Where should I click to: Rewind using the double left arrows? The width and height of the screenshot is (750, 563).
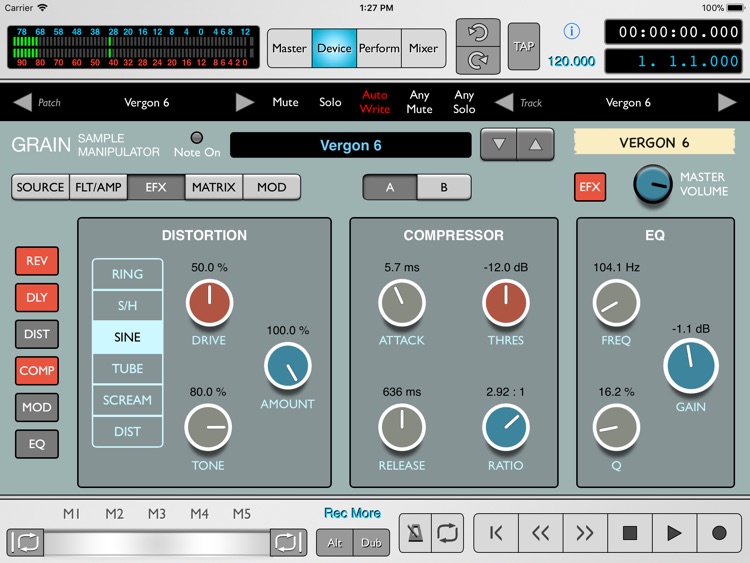540,533
